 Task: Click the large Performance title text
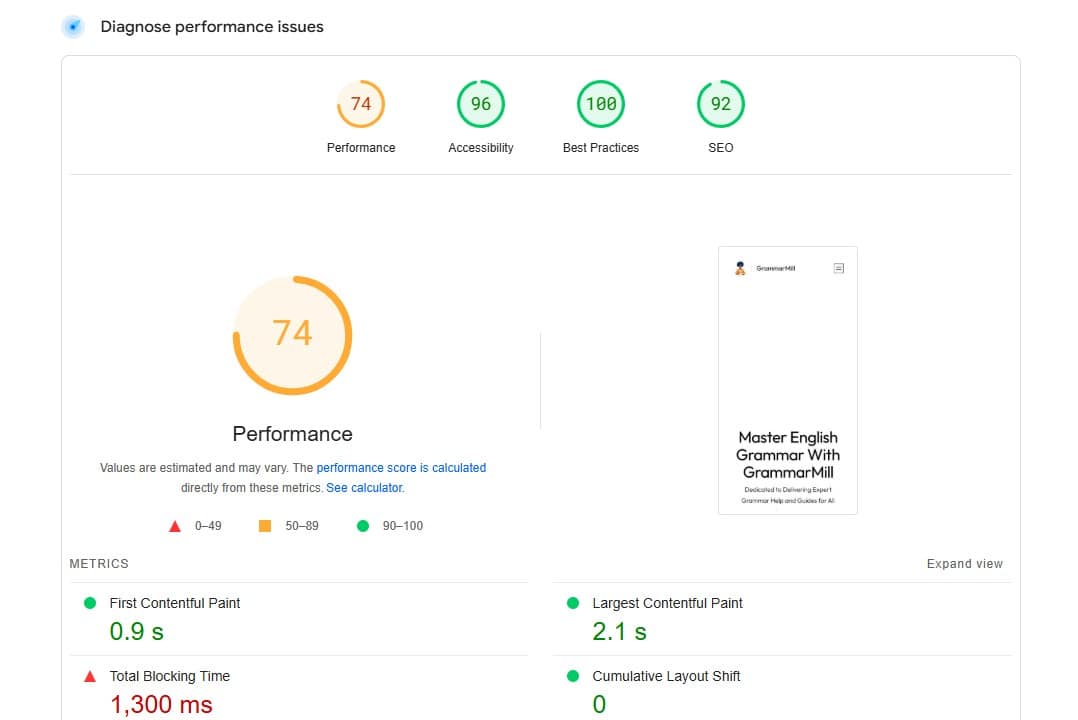(292, 434)
